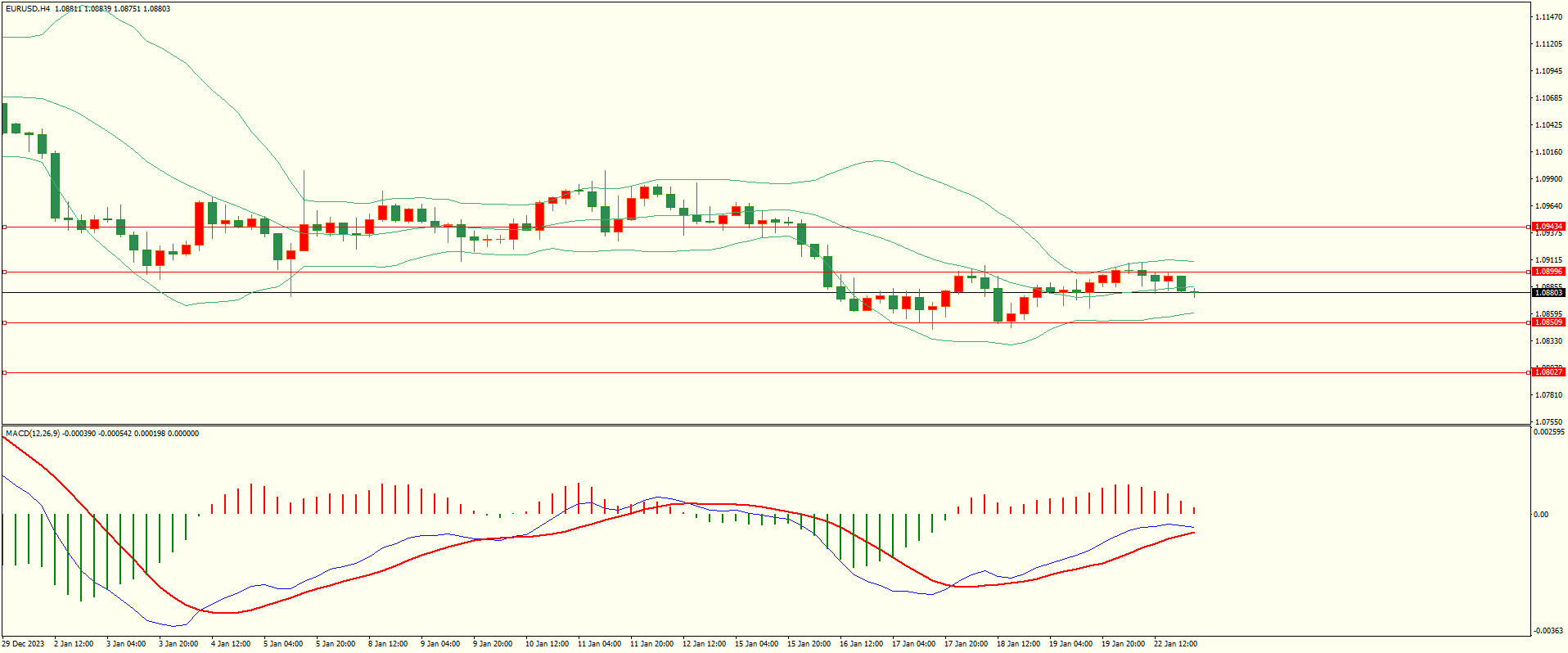The image size is (1568, 653).
Task: Click the 29 Dec 2023 date label
Action: coord(25,644)
